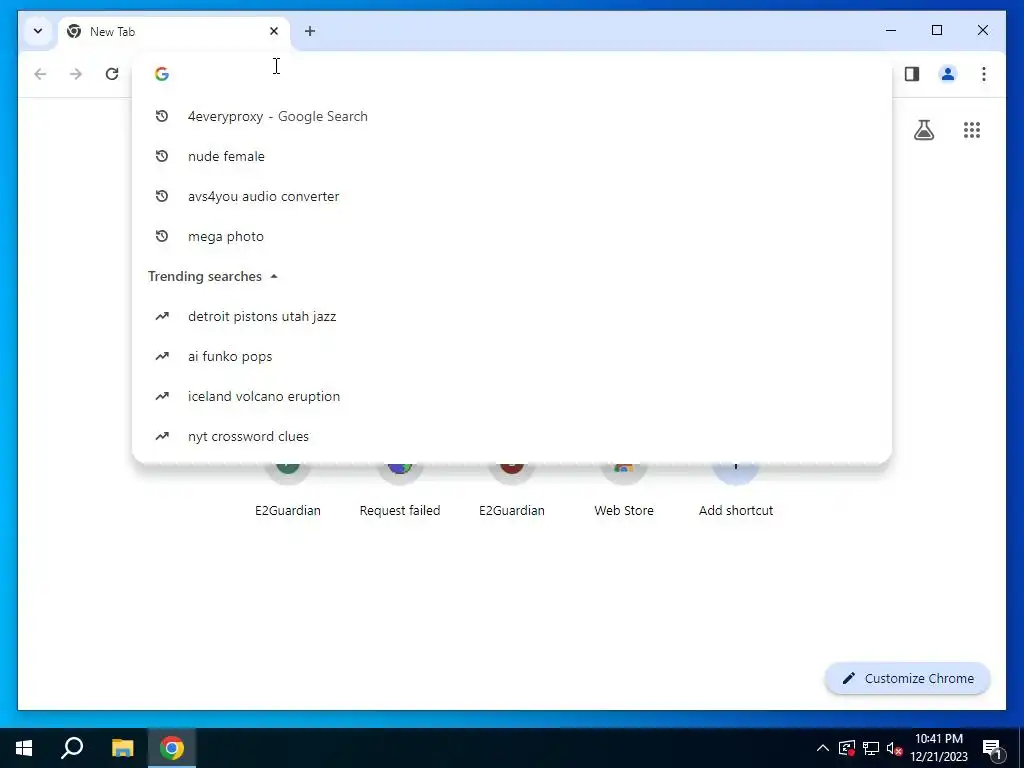1024x768 pixels.
Task: Select mega photo history suggestion
Action: (512, 236)
